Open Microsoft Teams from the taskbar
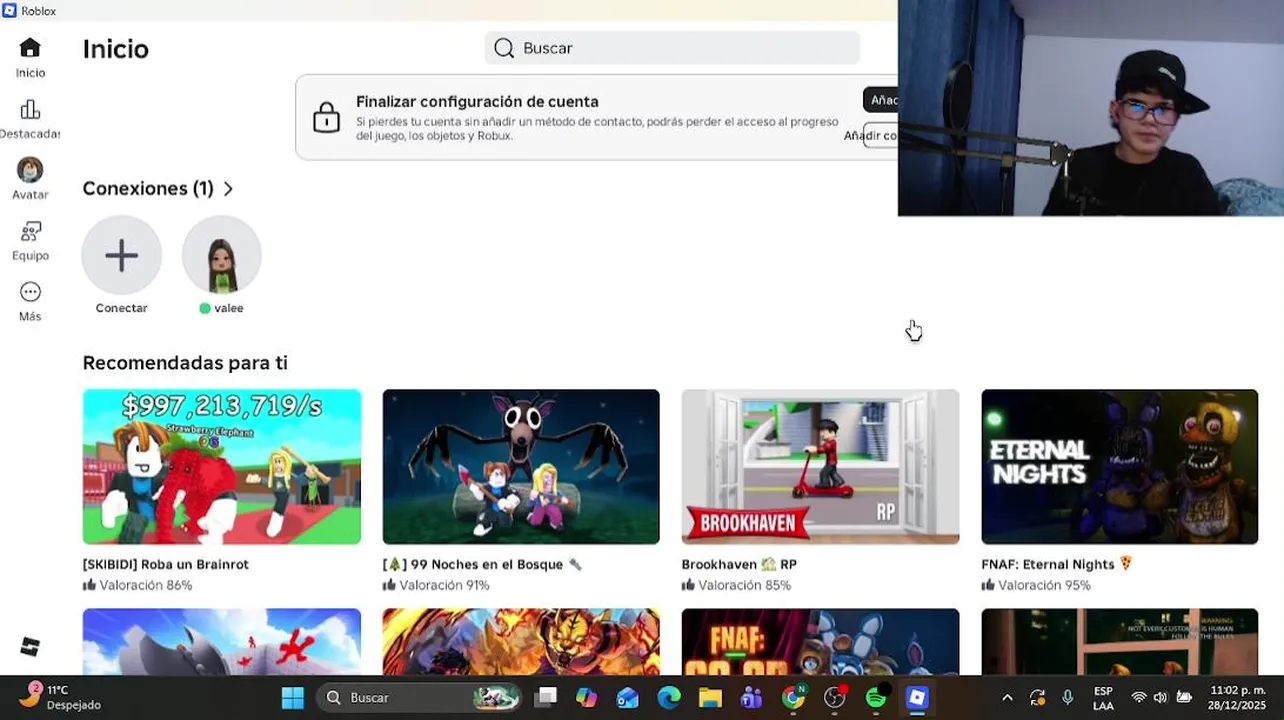The height and width of the screenshot is (720, 1284). (x=751, y=698)
